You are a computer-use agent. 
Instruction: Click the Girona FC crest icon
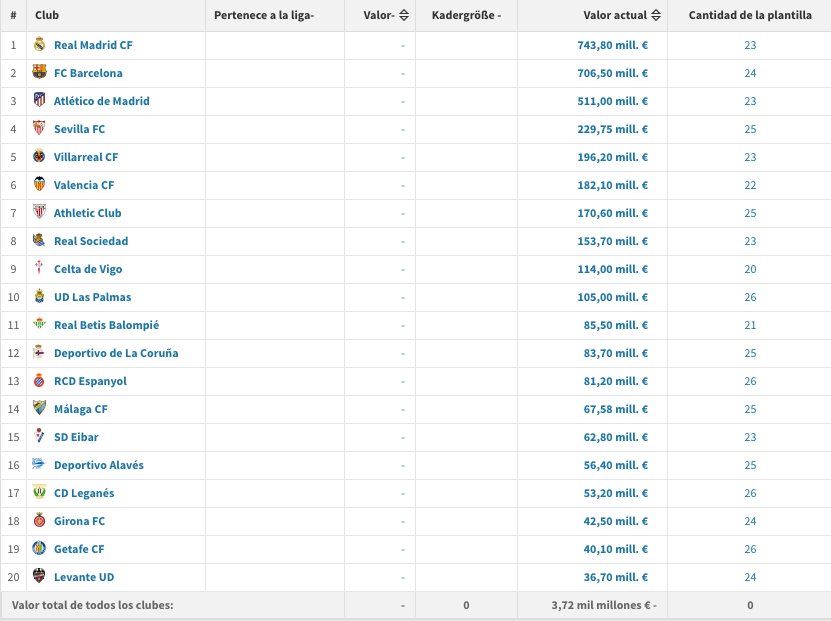point(39,520)
